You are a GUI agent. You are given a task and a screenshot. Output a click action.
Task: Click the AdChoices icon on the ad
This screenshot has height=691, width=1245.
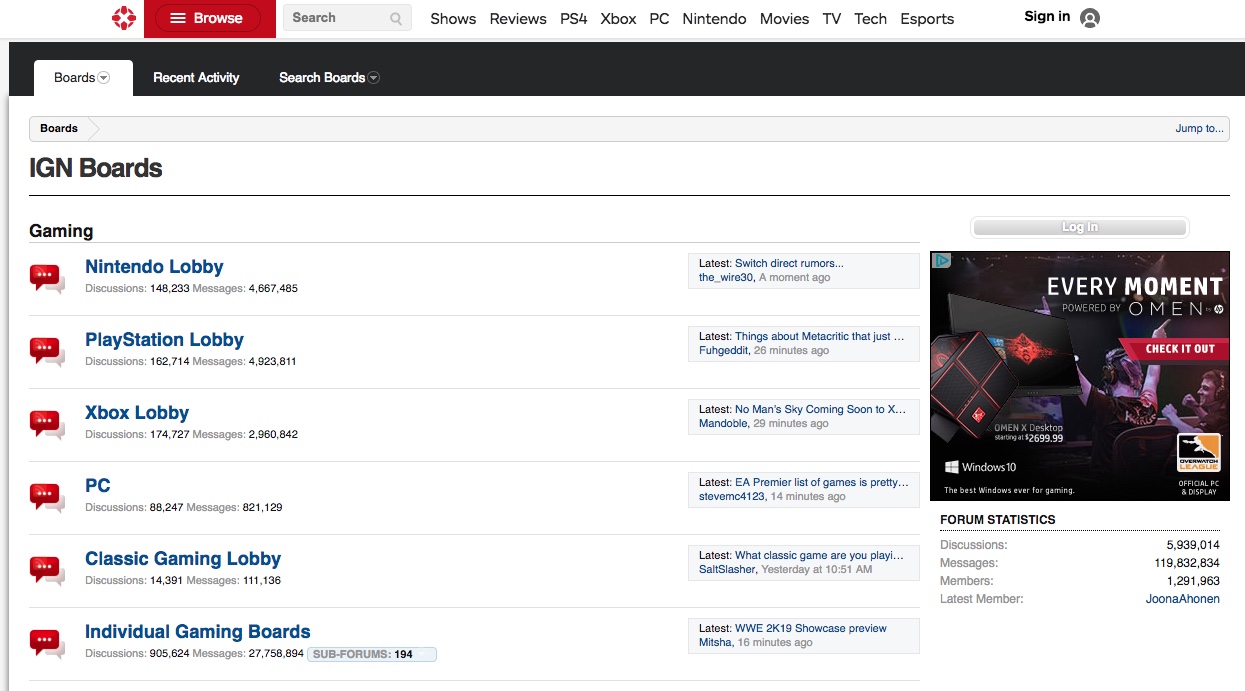941,261
